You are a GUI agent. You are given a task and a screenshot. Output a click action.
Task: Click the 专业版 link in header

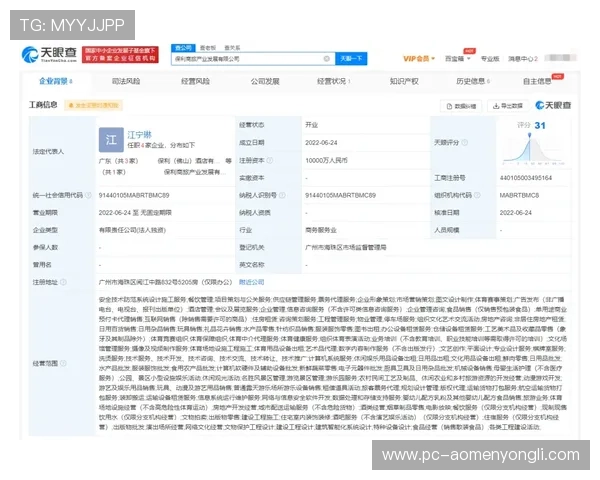(x=490, y=59)
